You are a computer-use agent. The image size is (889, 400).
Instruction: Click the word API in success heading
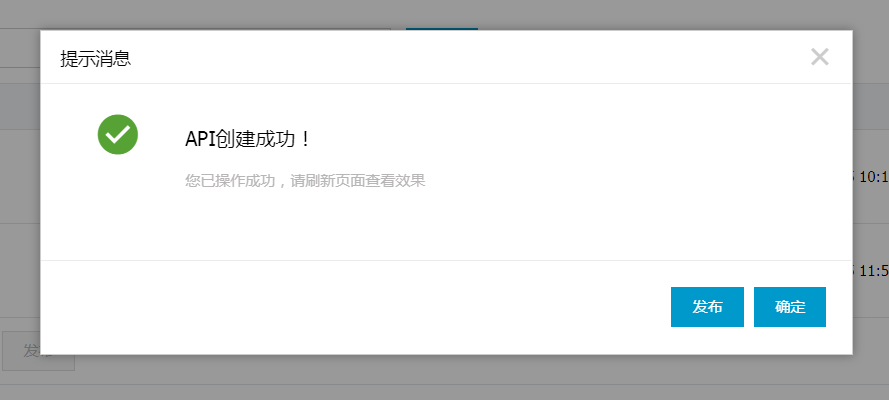coord(197,140)
